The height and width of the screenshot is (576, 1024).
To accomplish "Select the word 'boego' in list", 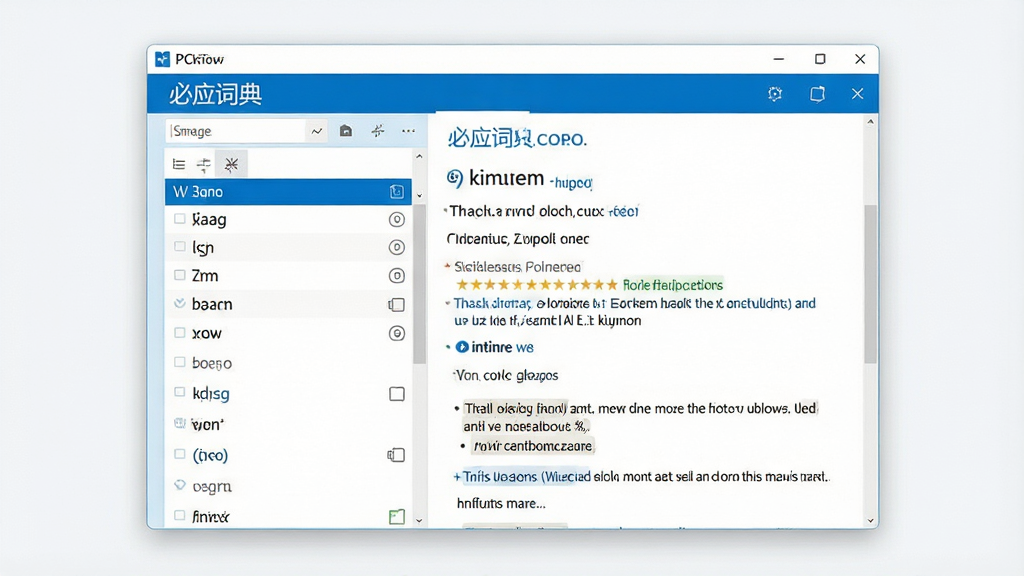I will pyautogui.click(x=212, y=363).
